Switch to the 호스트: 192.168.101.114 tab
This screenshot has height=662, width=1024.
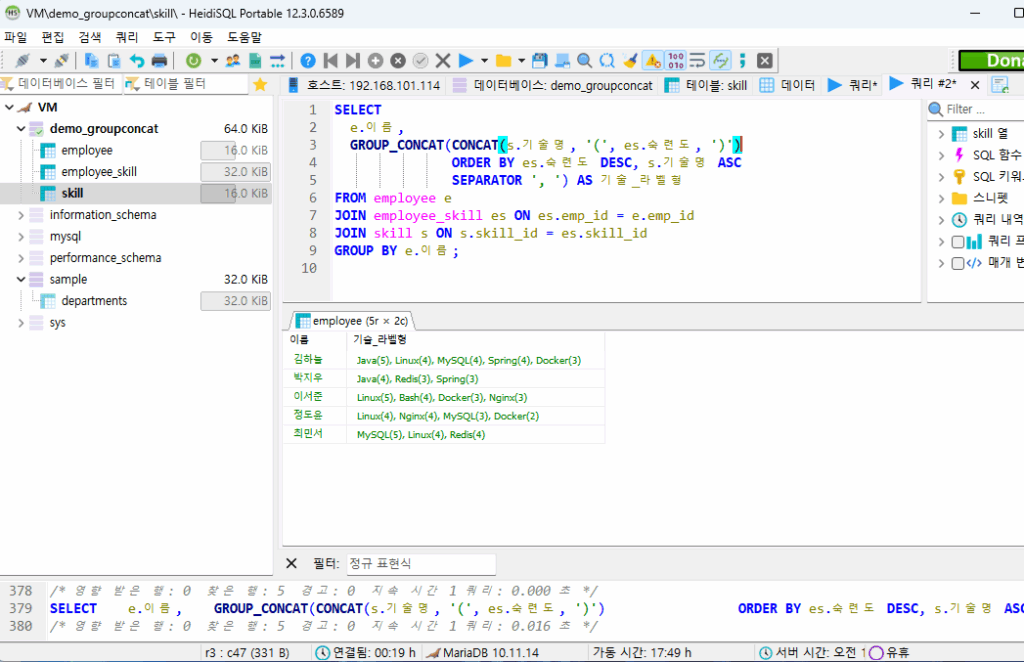coord(364,85)
